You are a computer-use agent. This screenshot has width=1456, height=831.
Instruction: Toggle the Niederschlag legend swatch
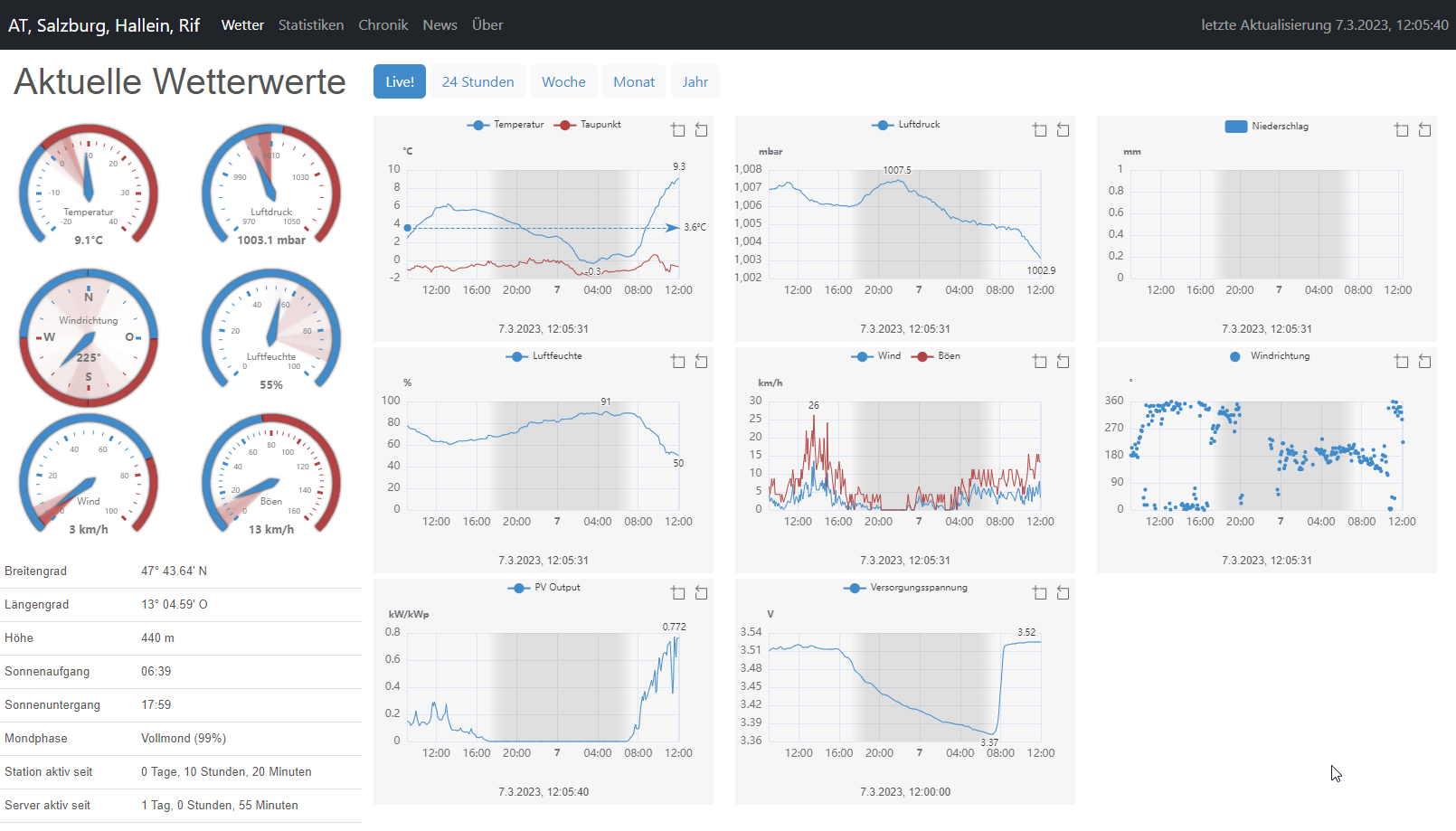click(1236, 127)
